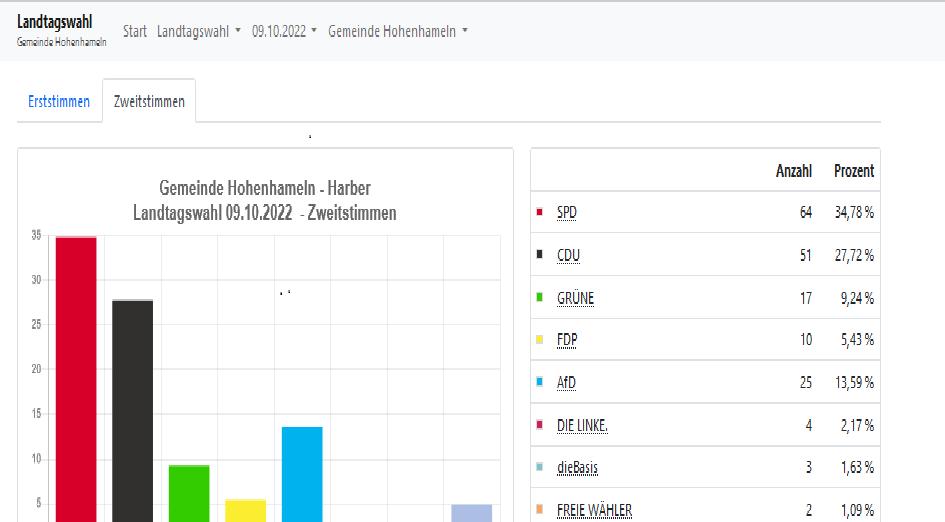Image resolution: width=945 pixels, height=522 pixels.
Task: Click the SPD percentage 34,78 %
Action: (x=854, y=212)
